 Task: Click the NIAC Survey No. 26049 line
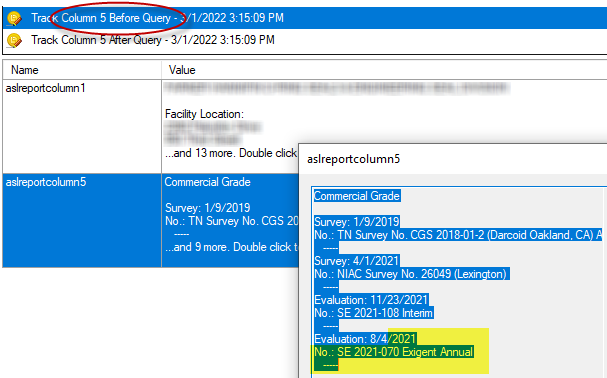tap(412, 274)
